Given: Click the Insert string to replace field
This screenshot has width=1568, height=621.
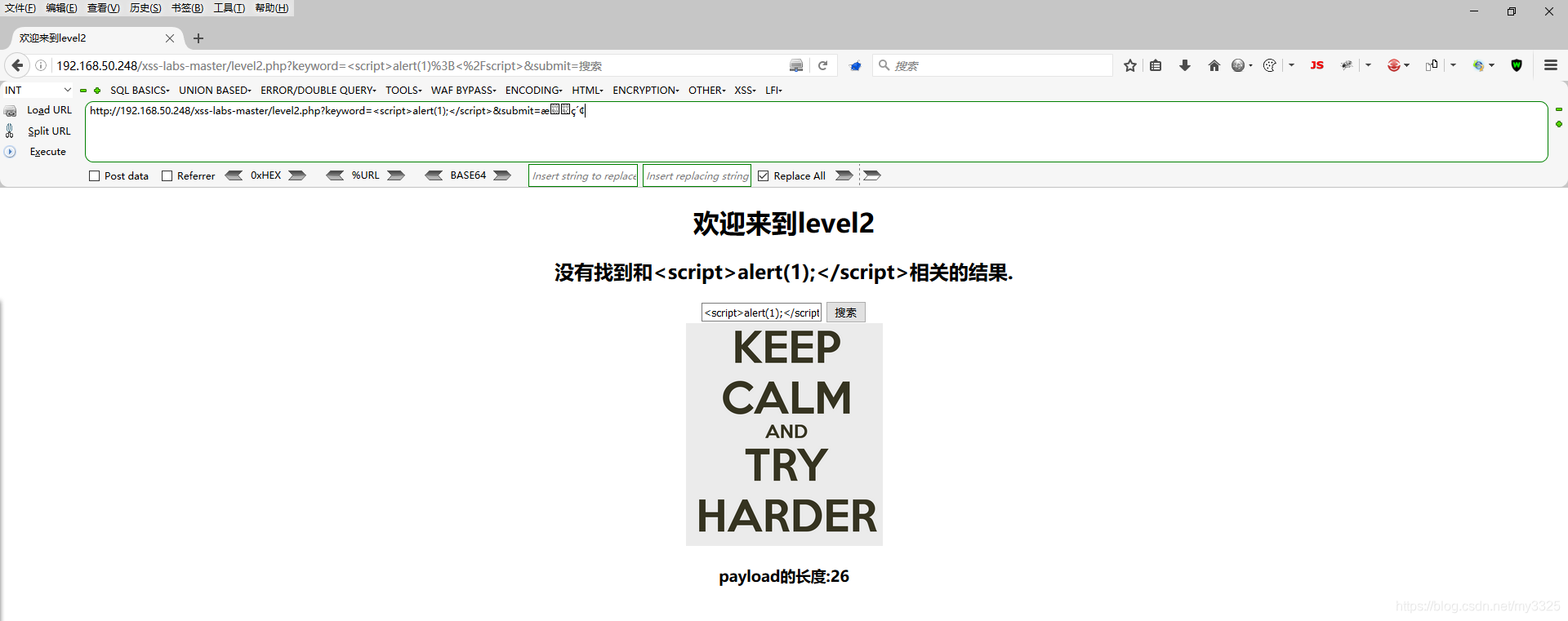Looking at the screenshot, I should (583, 175).
